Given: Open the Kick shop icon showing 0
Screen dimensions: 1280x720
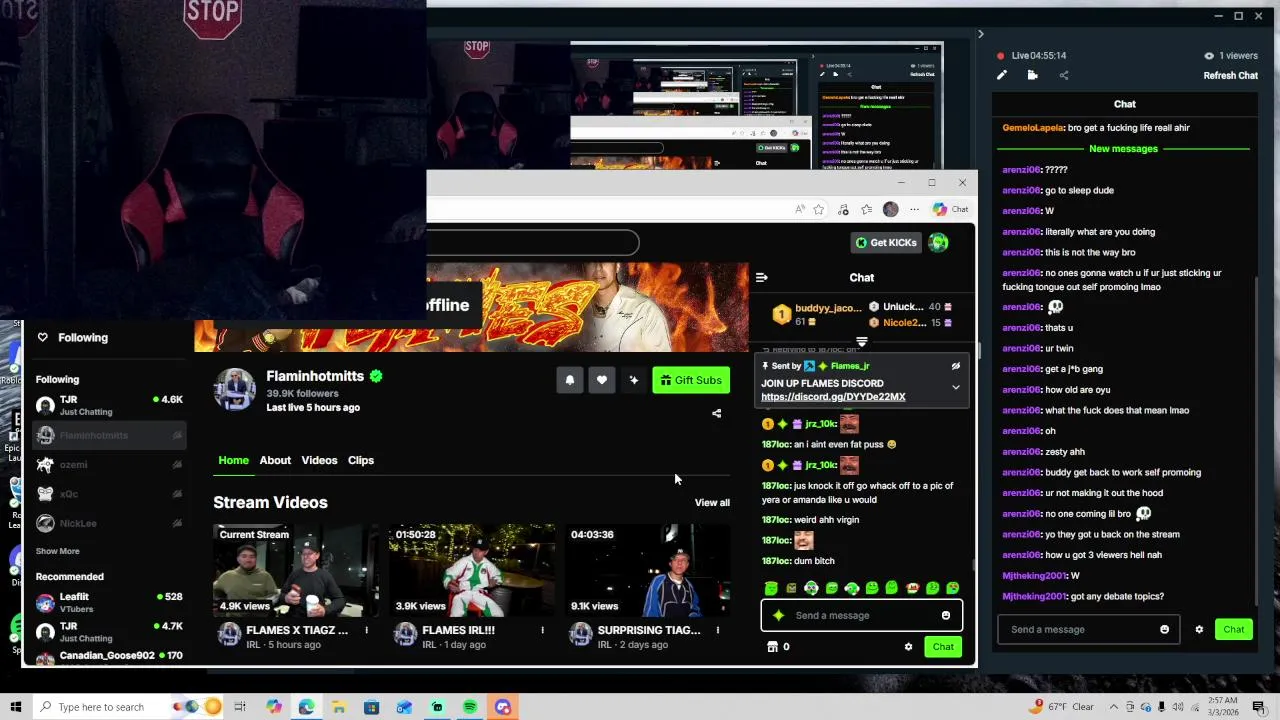Looking at the screenshot, I should 778,647.
